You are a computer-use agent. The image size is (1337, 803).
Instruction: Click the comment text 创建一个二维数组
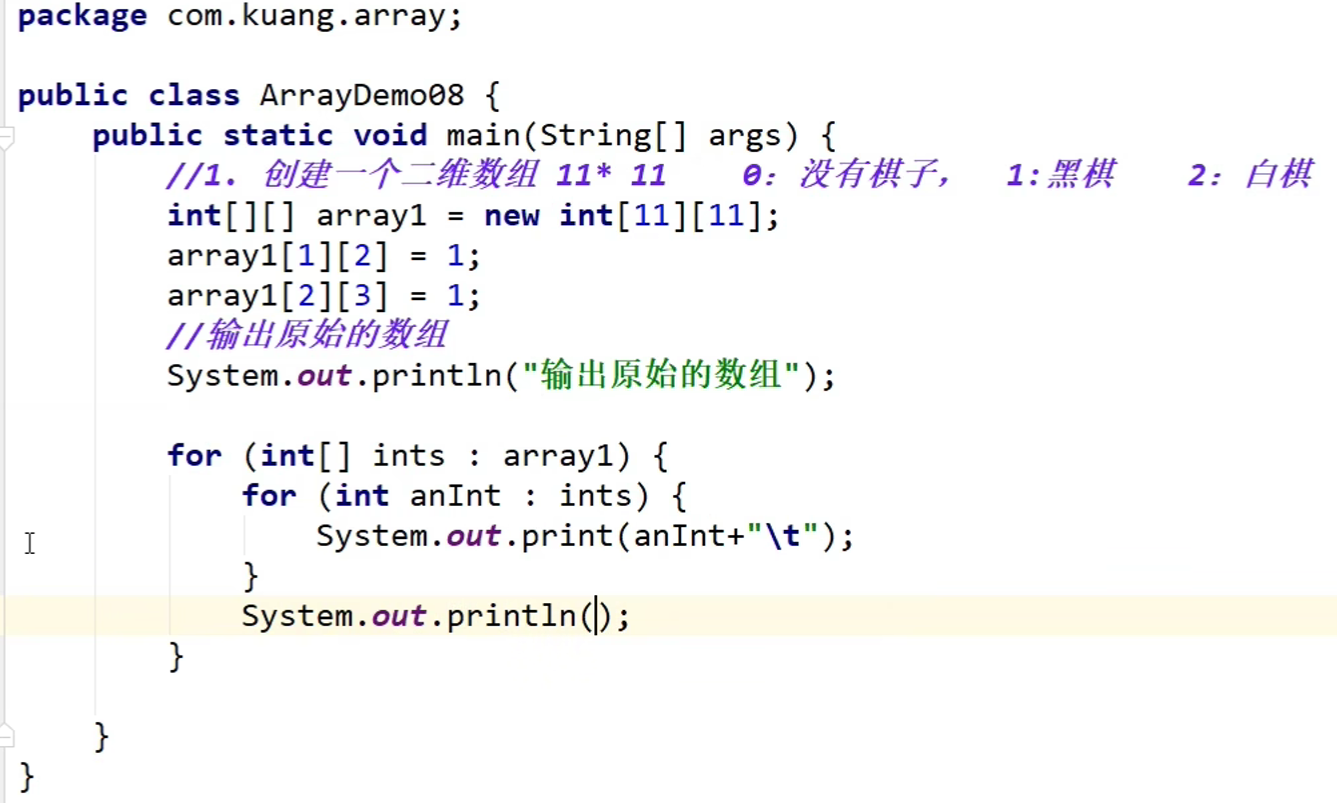coord(400,176)
